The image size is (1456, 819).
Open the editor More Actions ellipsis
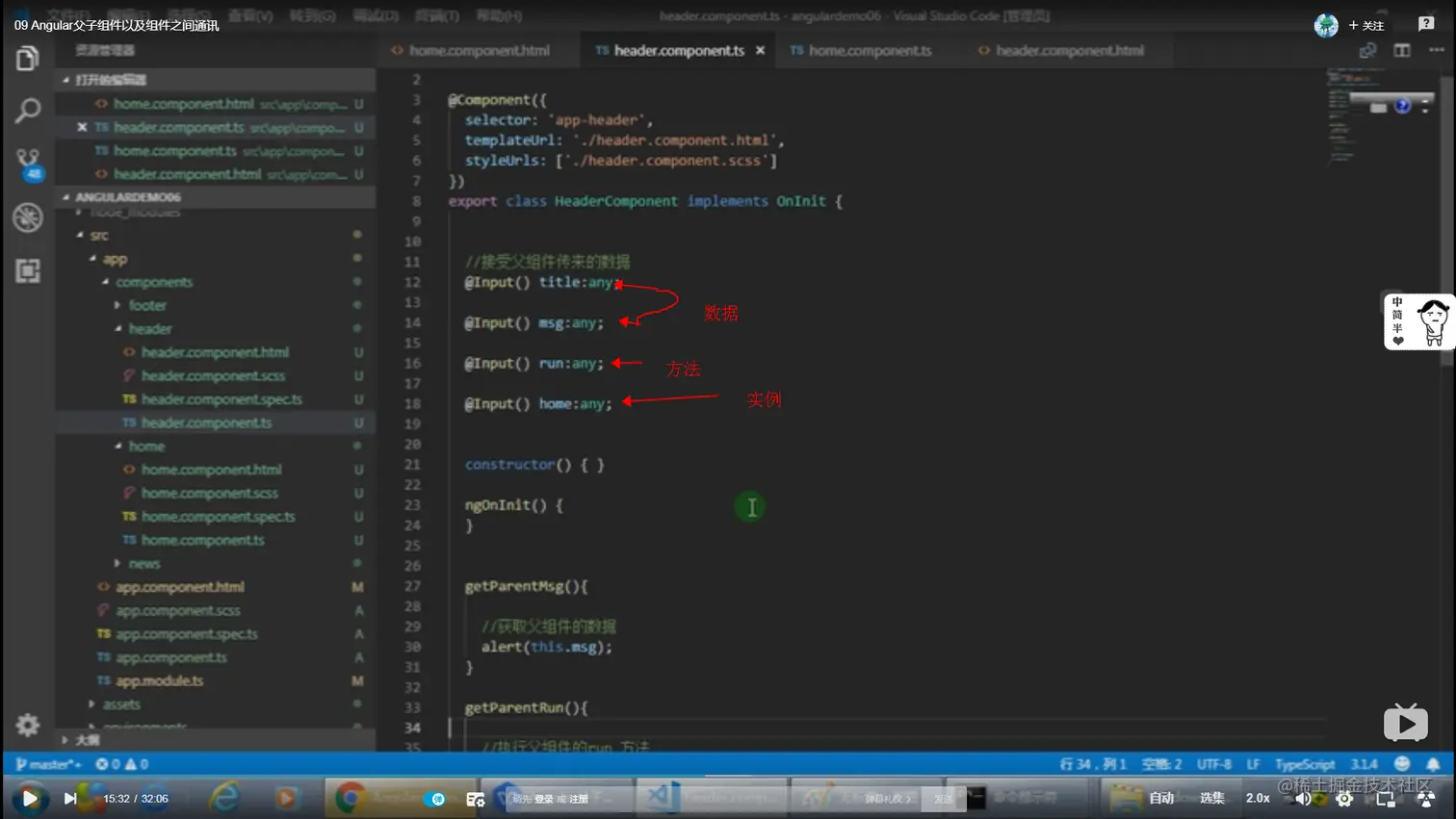coord(1436,50)
